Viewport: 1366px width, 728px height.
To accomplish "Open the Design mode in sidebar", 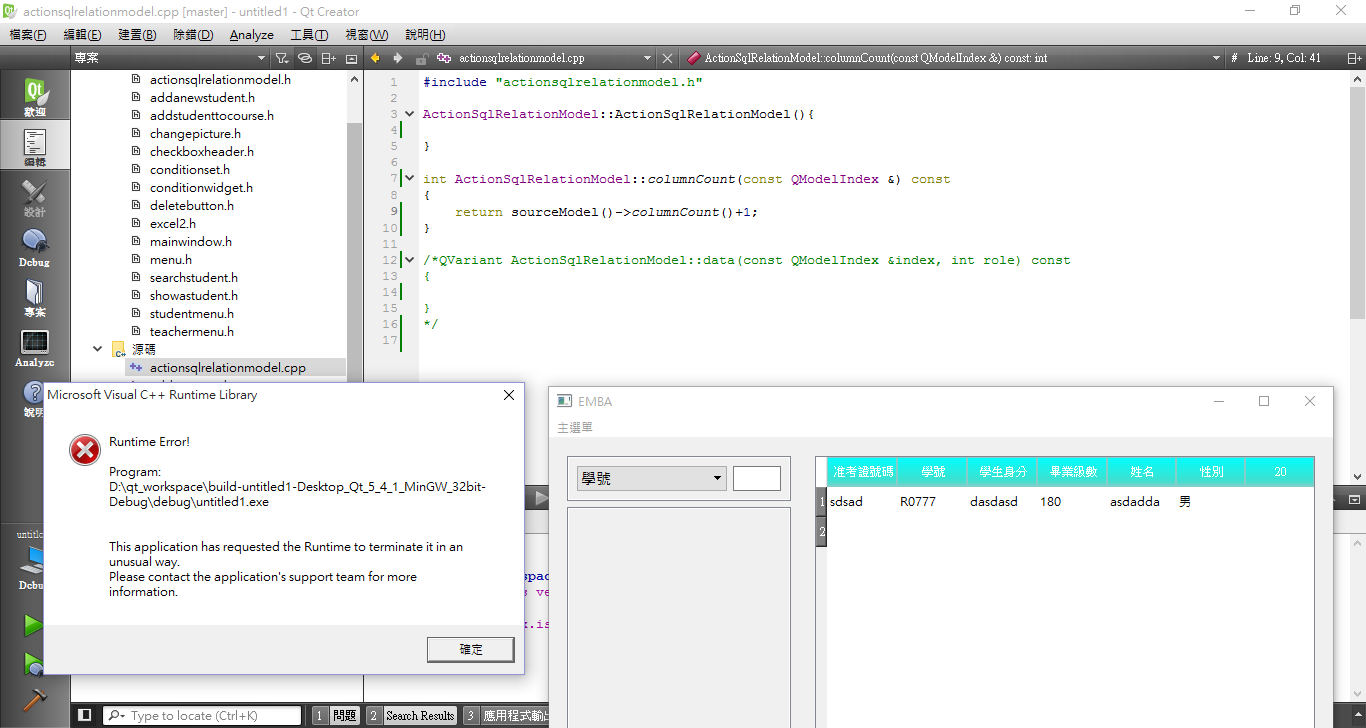I will [x=35, y=197].
